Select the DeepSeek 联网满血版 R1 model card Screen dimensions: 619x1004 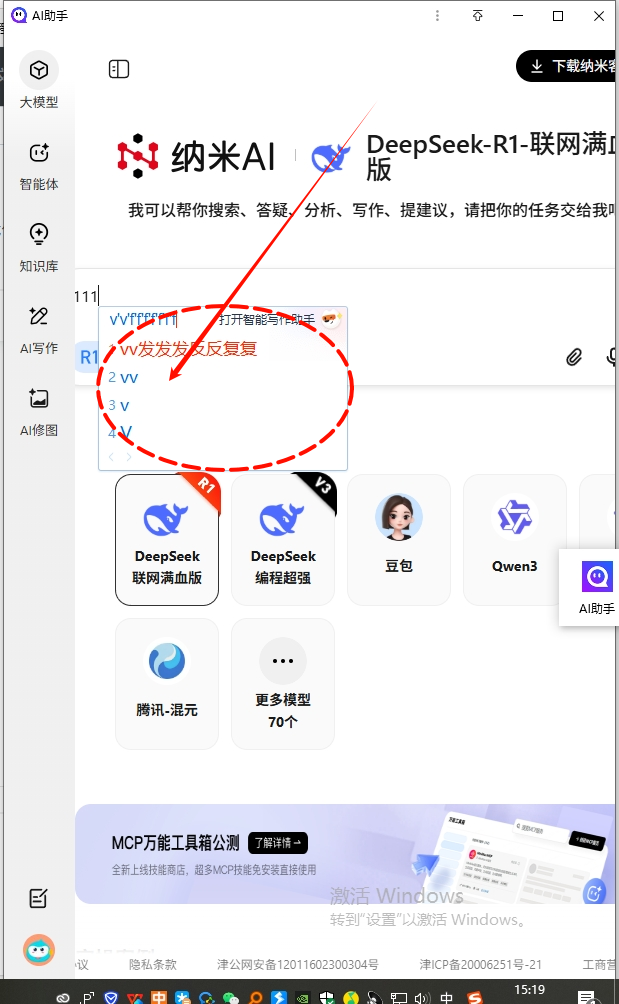coord(167,540)
